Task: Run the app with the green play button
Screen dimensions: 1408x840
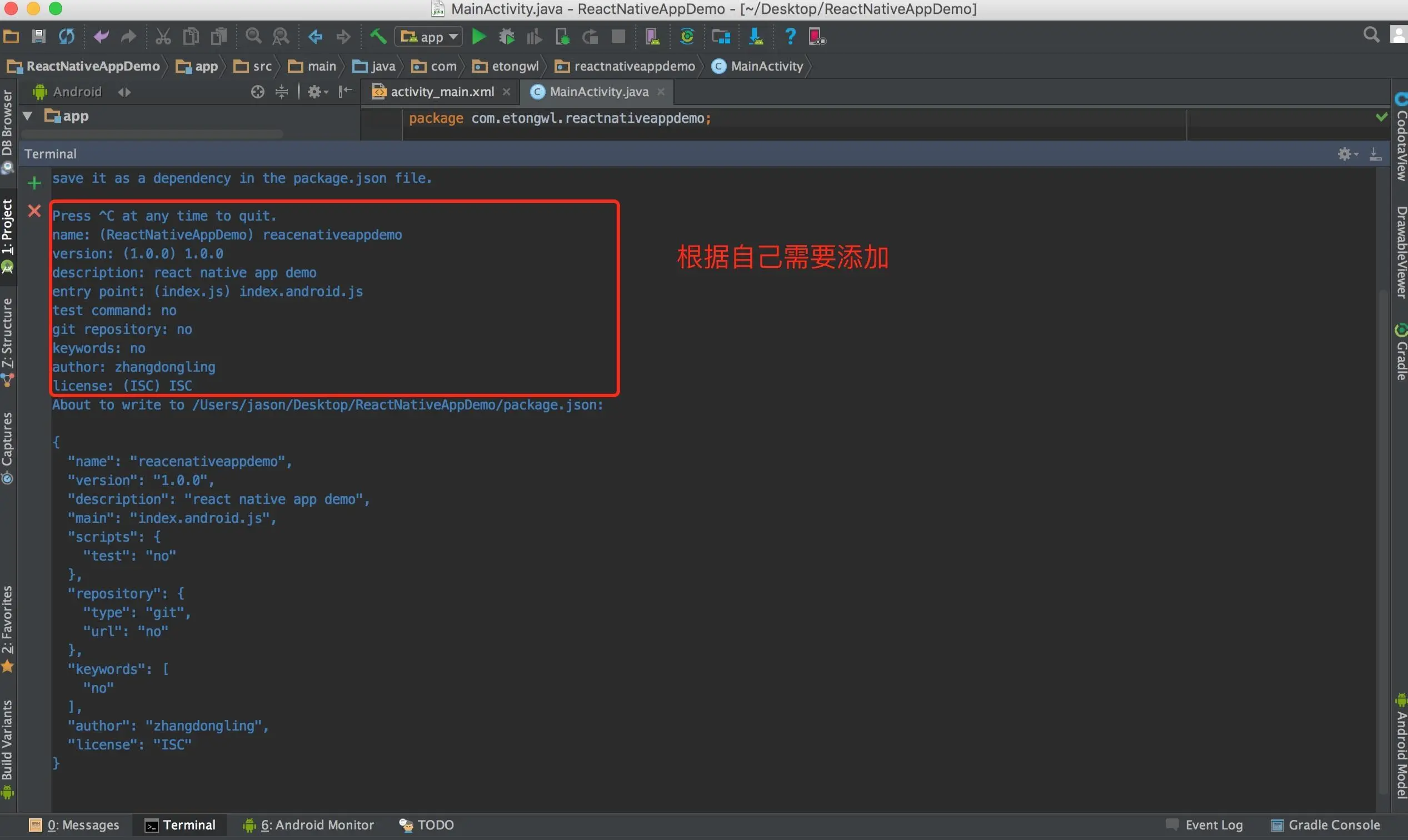Action: [x=479, y=37]
